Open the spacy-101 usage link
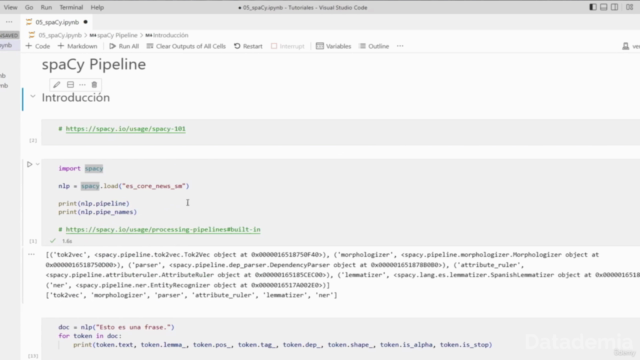Viewport: 640px width, 360px height. (x=126, y=129)
